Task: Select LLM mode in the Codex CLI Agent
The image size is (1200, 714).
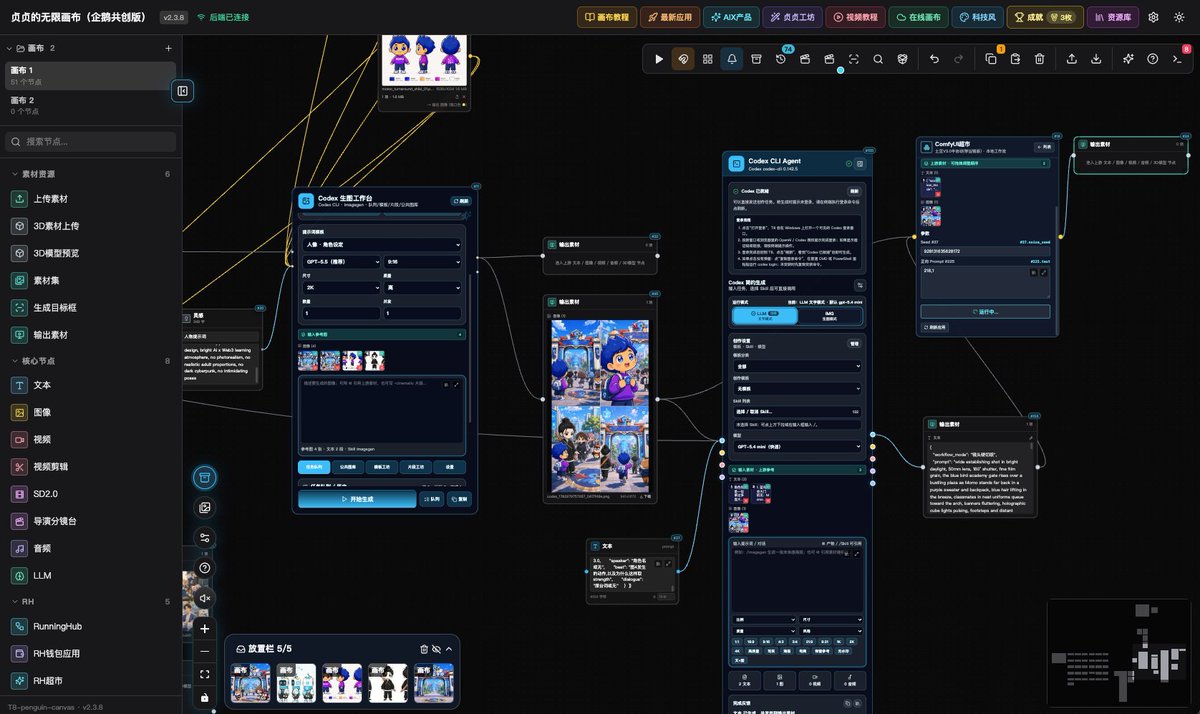Action: (x=765, y=315)
